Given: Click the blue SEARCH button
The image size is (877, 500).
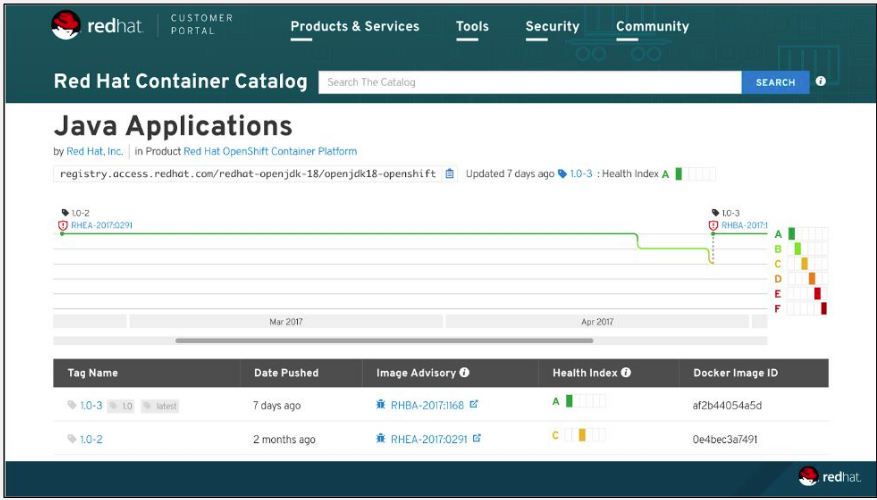Looking at the screenshot, I should (x=775, y=82).
